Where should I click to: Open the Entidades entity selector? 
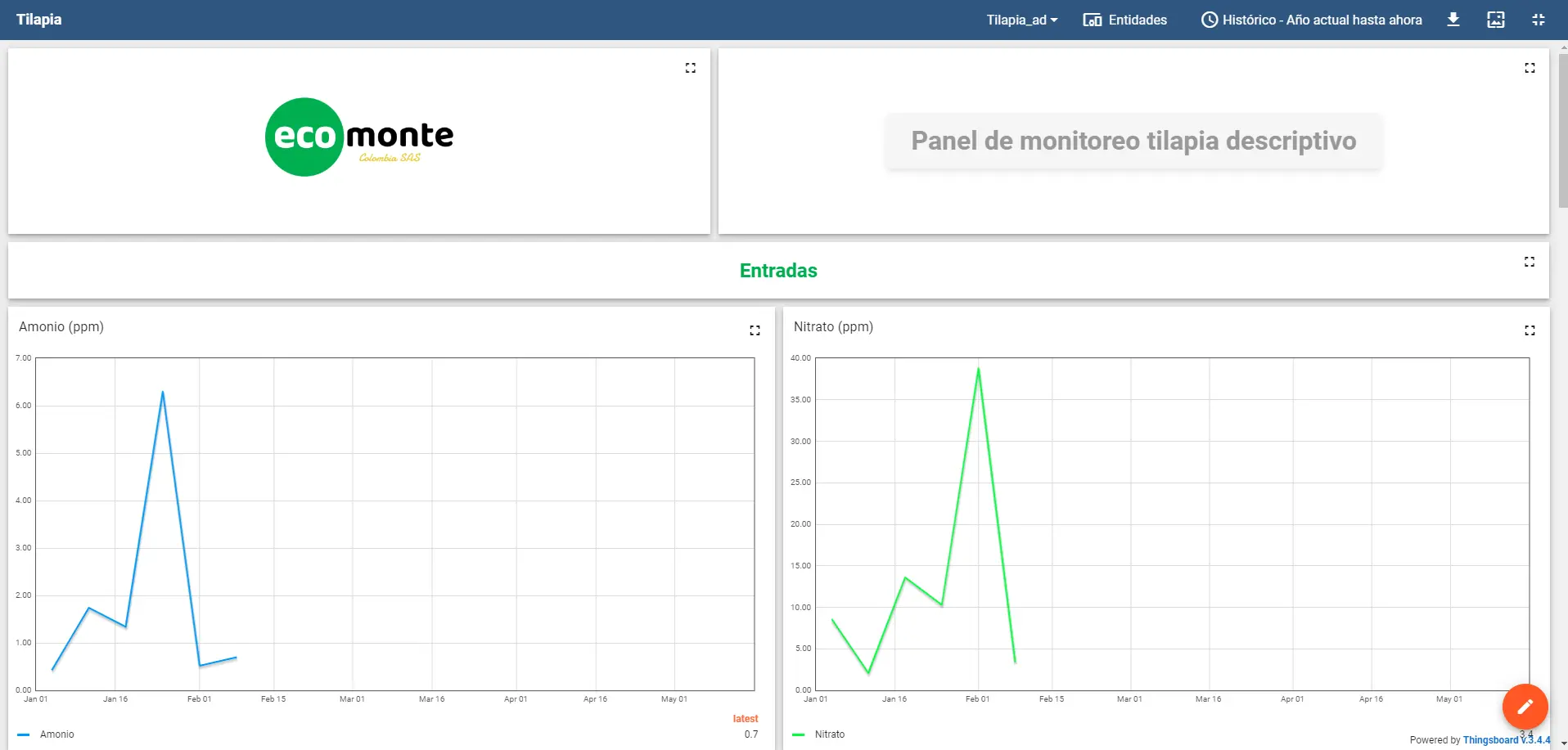tap(1124, 20)
